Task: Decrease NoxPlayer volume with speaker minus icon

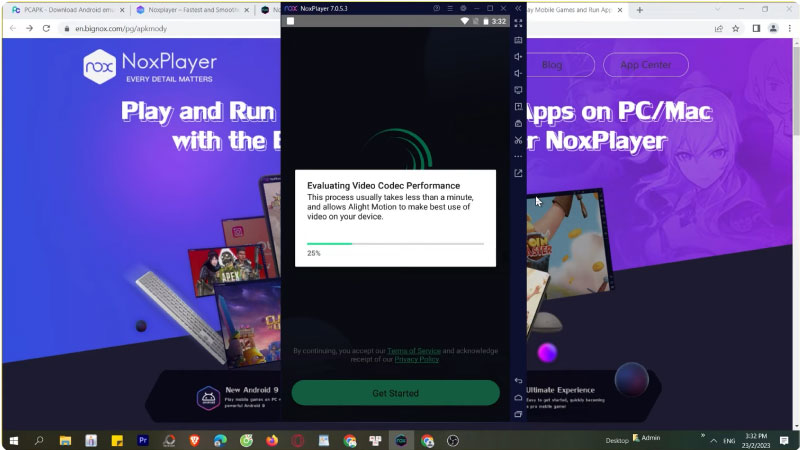Action: 518,73
